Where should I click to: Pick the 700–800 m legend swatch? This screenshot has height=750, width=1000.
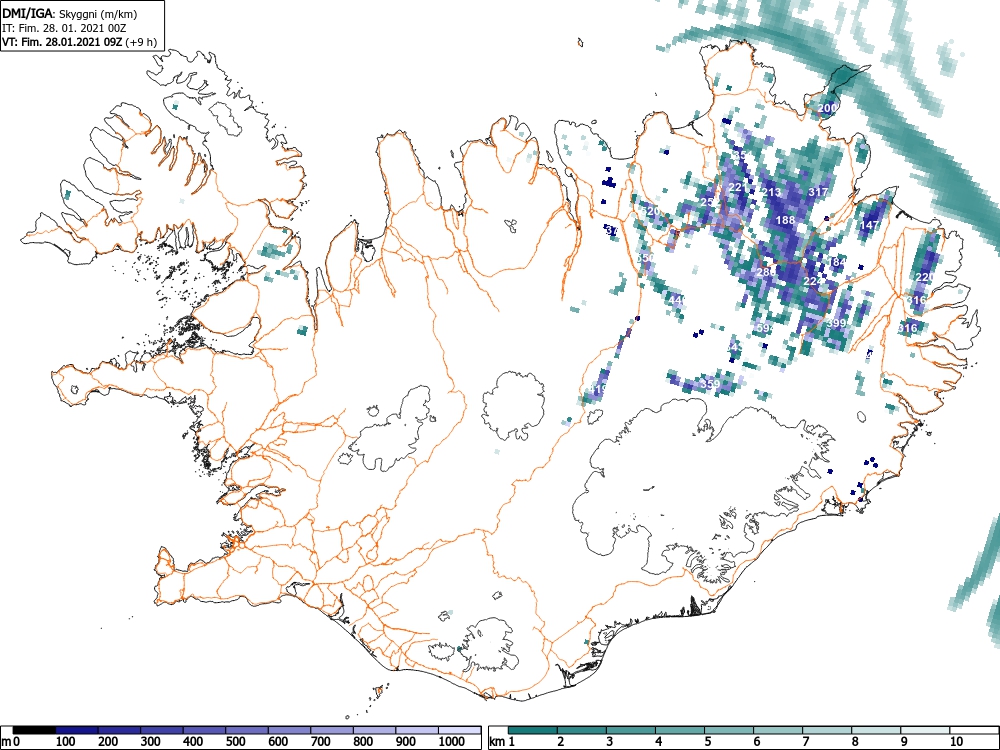332,730
